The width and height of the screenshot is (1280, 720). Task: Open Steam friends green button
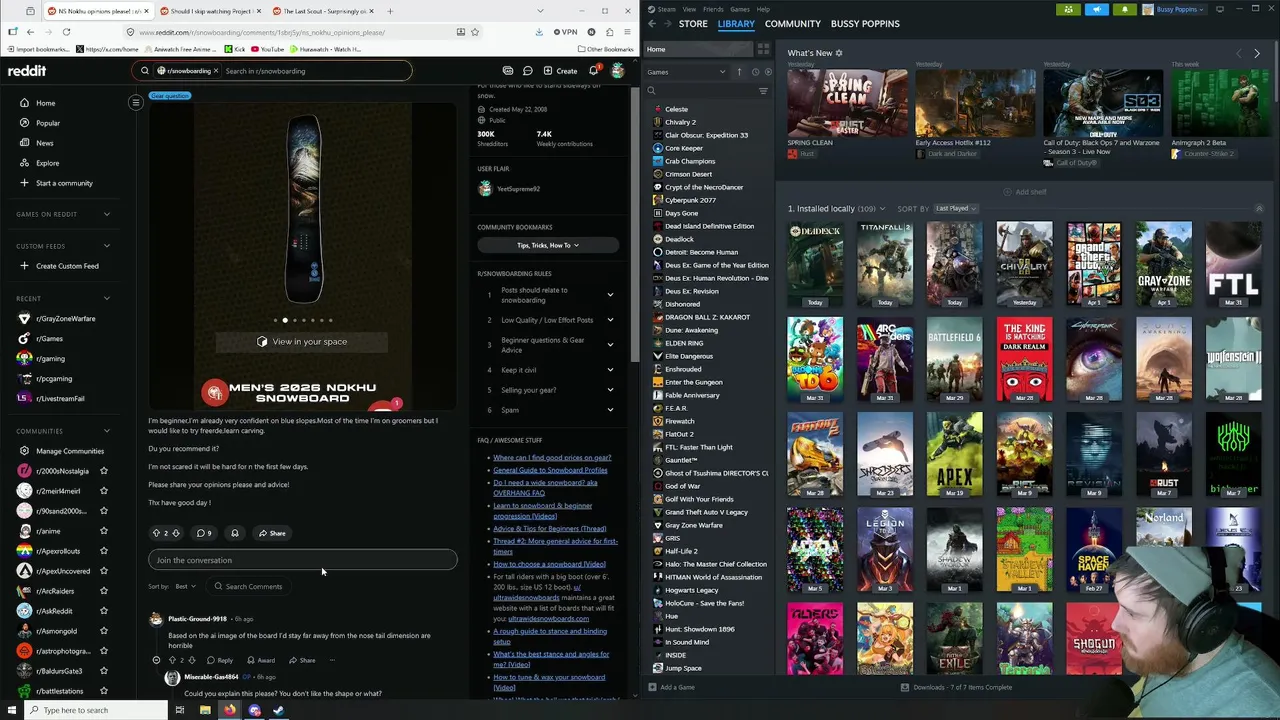pos(1068,9)
